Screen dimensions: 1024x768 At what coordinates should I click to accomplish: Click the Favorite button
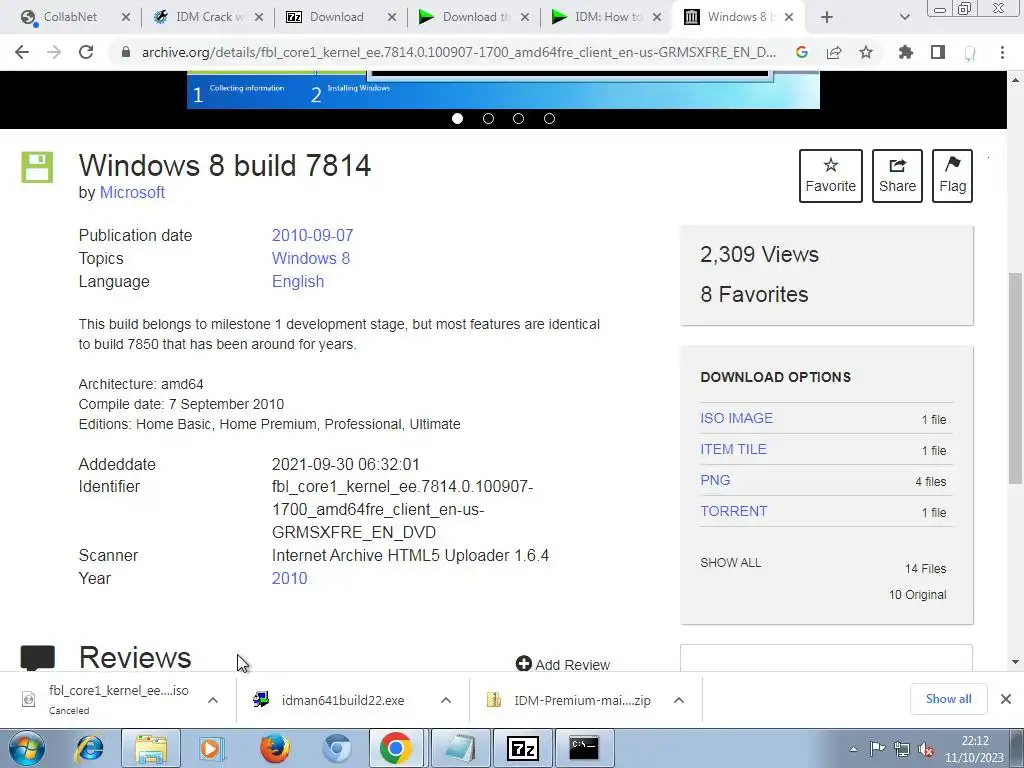click(831, 176)
